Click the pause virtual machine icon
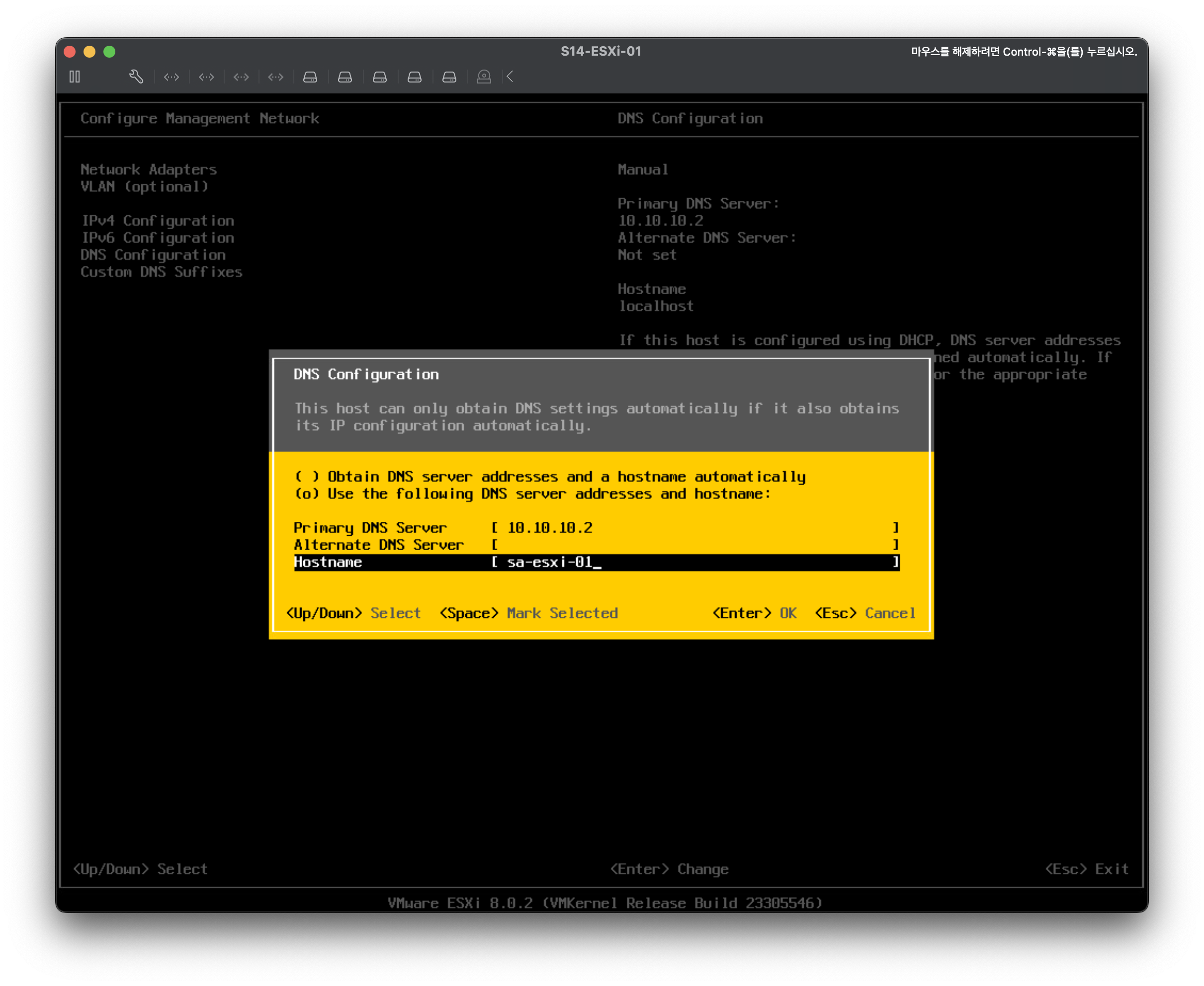 tap(75, 77)
